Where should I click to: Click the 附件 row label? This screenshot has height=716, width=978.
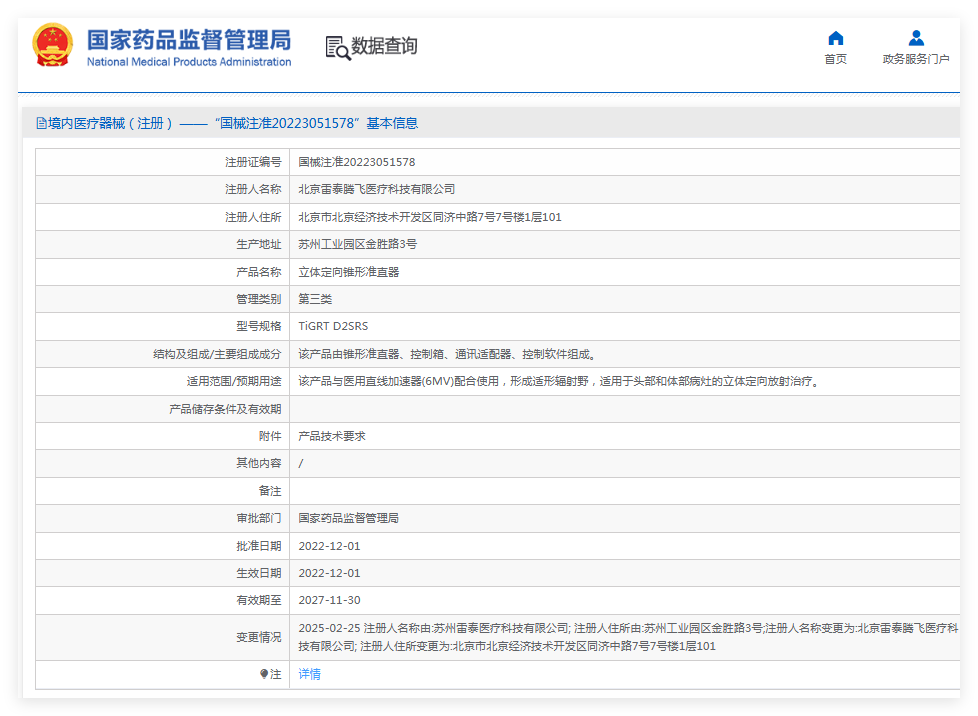tap(270, 436)
